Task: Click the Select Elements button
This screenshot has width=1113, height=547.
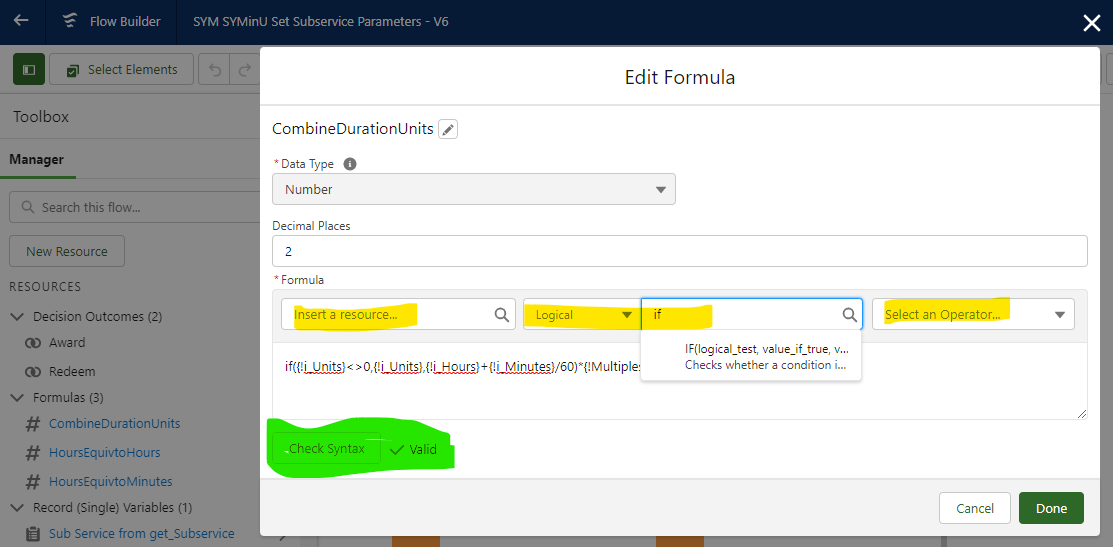Action: point(121,70)
